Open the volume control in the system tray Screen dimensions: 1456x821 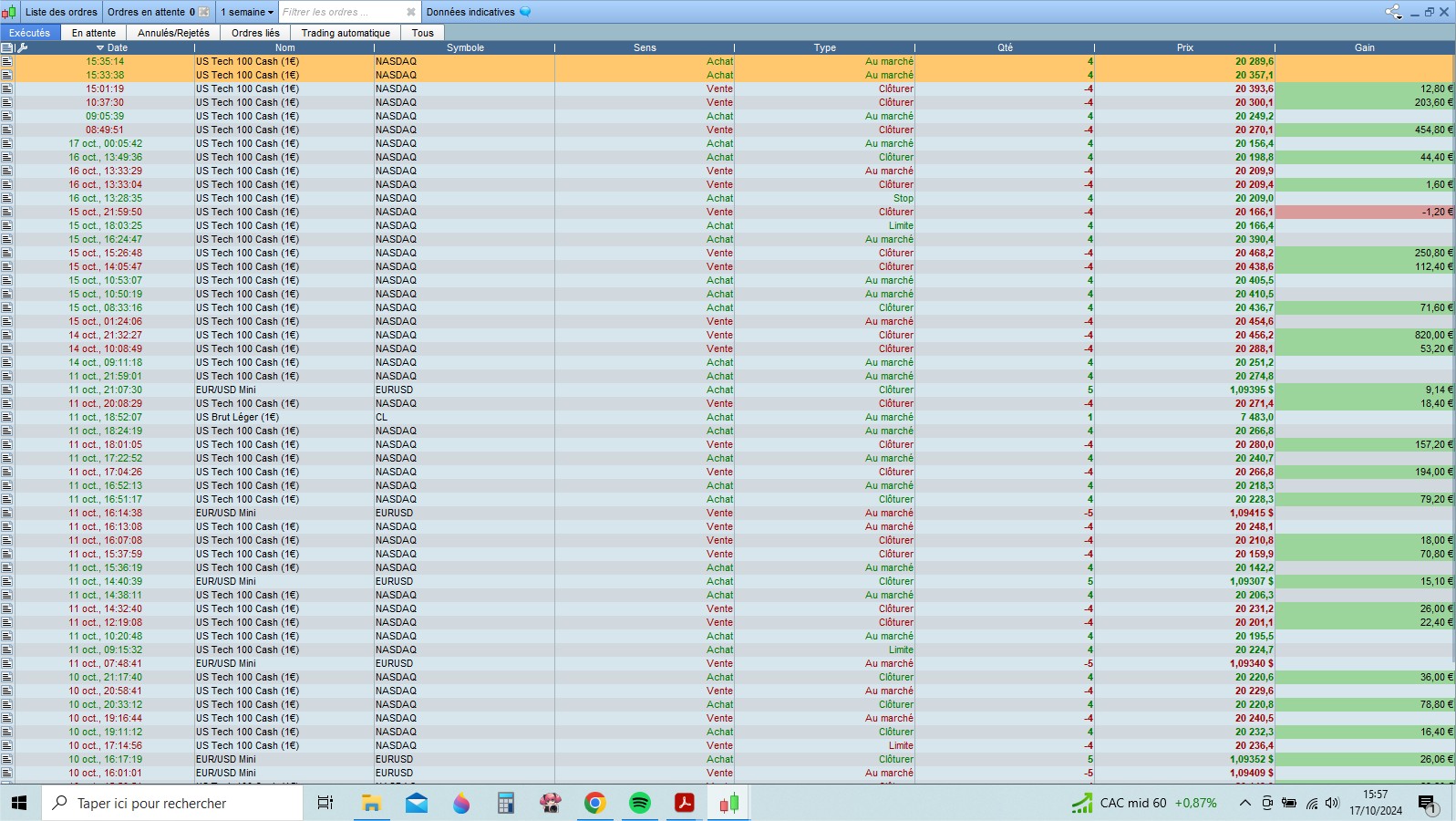click(1332, 803)
